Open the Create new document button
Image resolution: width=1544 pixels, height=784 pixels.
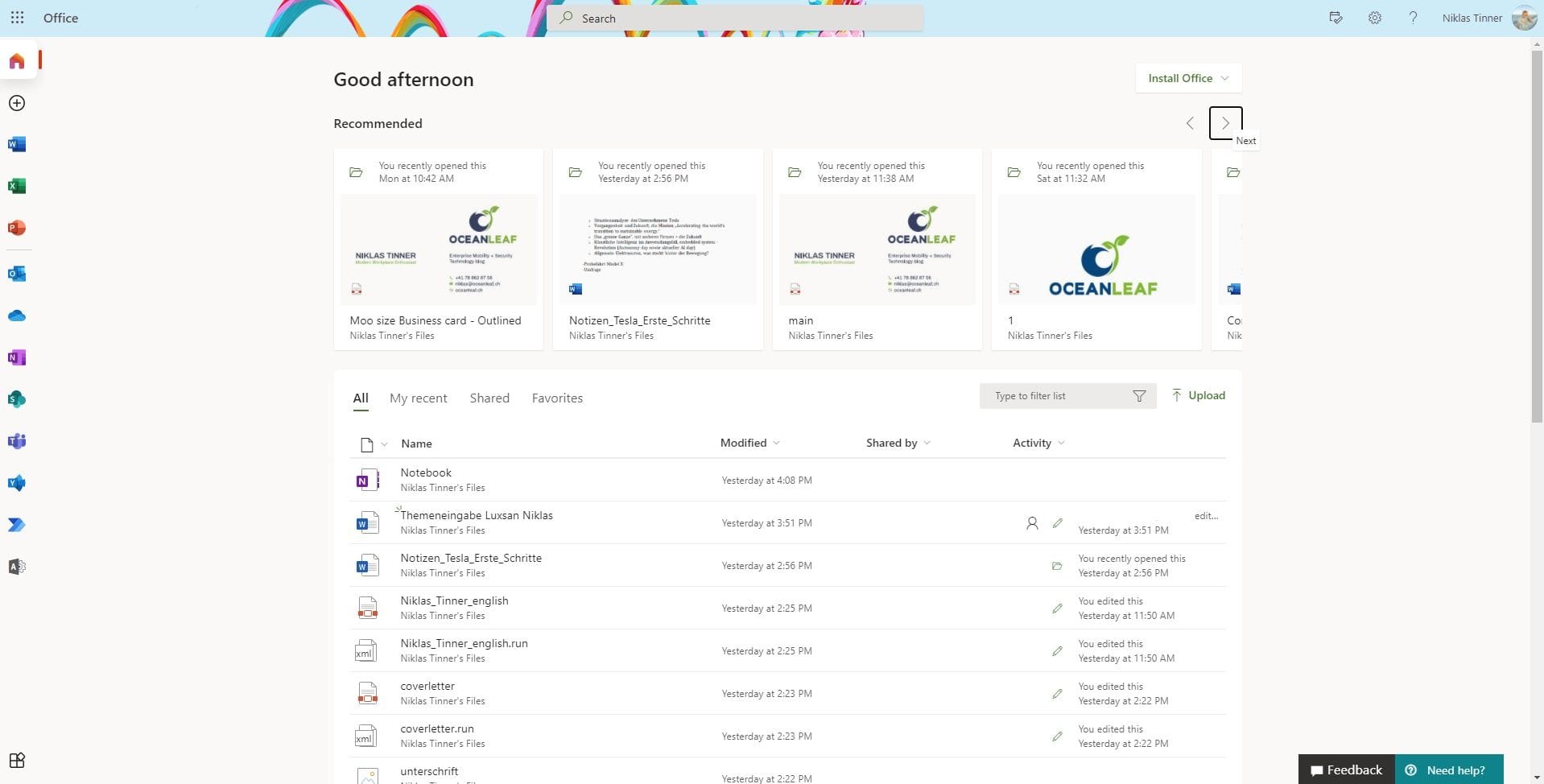click(x=17, y=103)
